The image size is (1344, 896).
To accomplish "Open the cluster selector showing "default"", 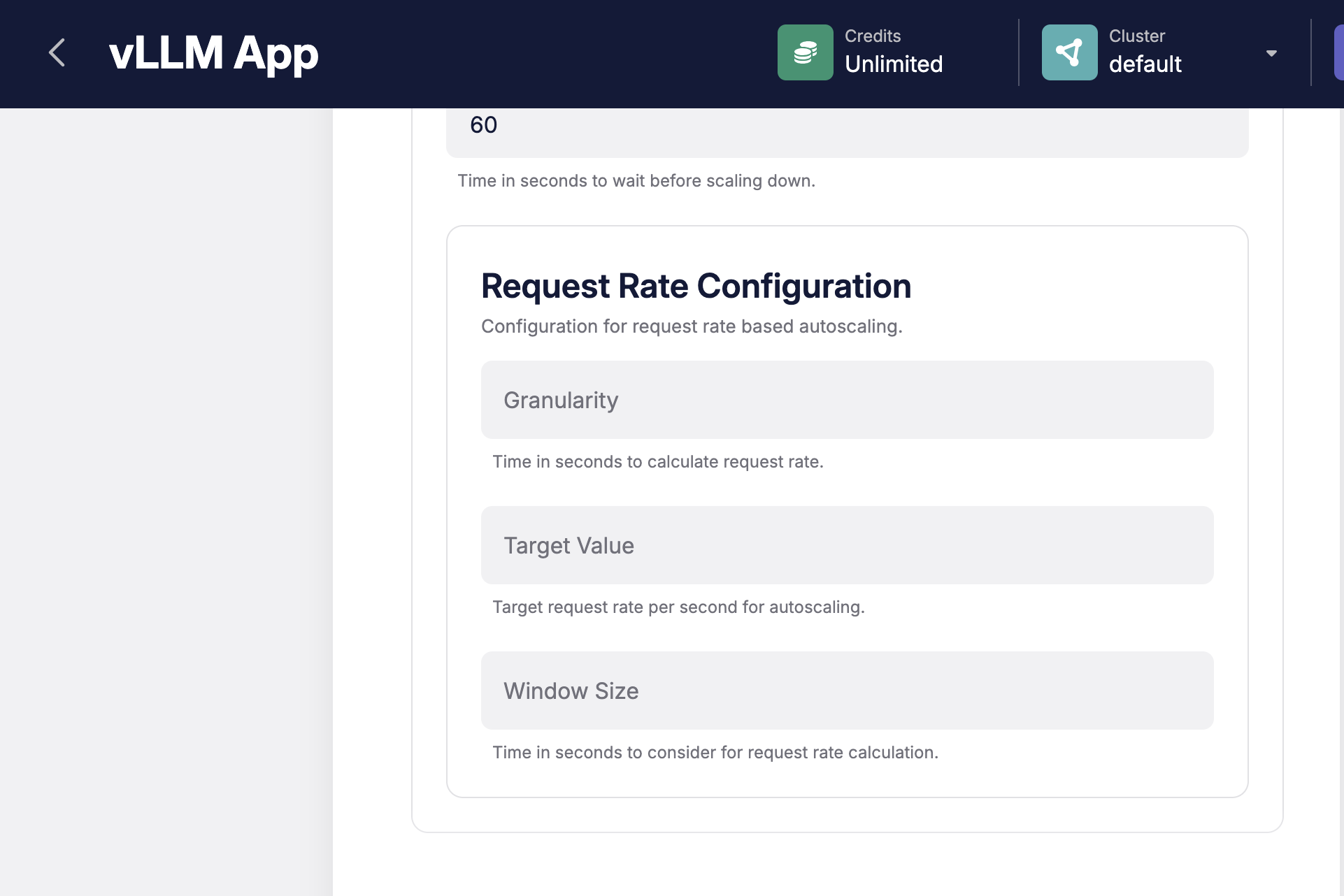I will [x=1145, y=64].
